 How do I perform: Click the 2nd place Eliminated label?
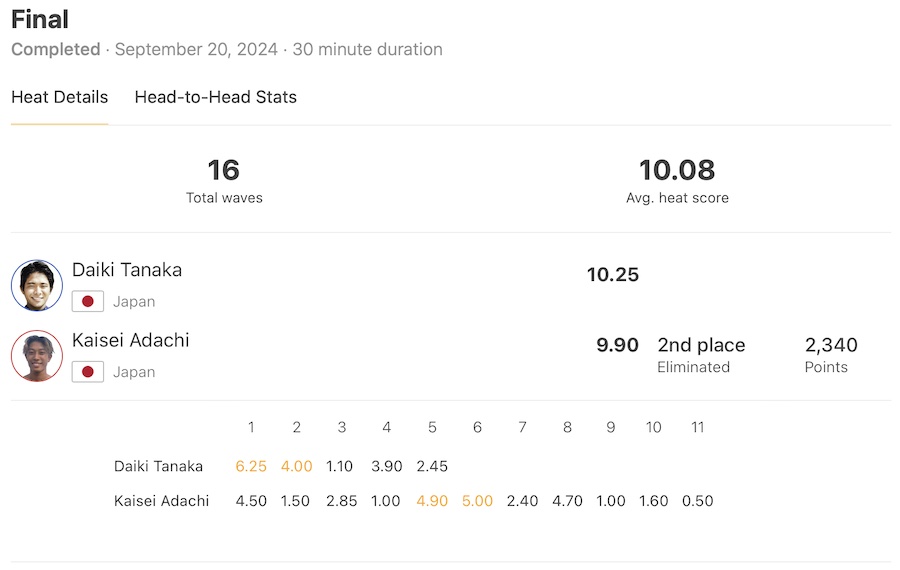701,354
